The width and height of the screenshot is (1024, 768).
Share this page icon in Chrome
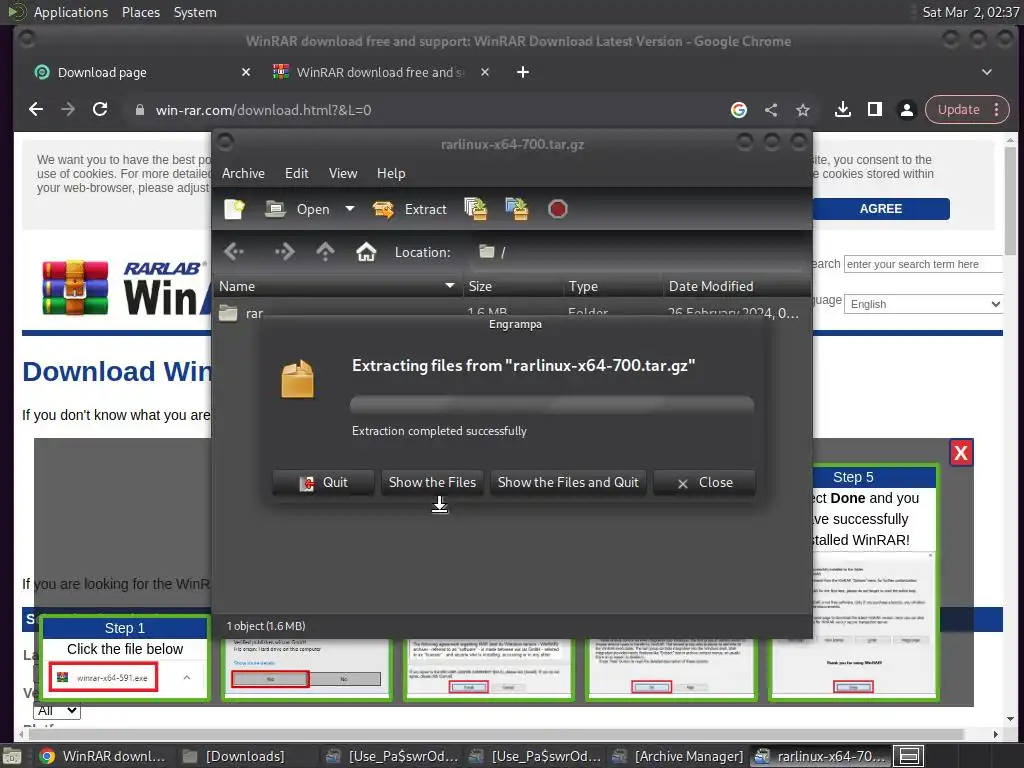coord(771,110)
